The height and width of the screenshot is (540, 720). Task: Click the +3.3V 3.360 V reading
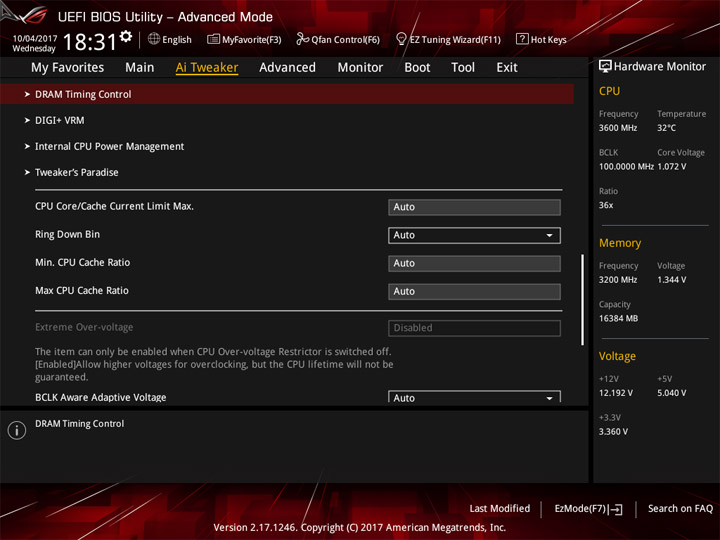pyautogui.click(x=613, y=432)
